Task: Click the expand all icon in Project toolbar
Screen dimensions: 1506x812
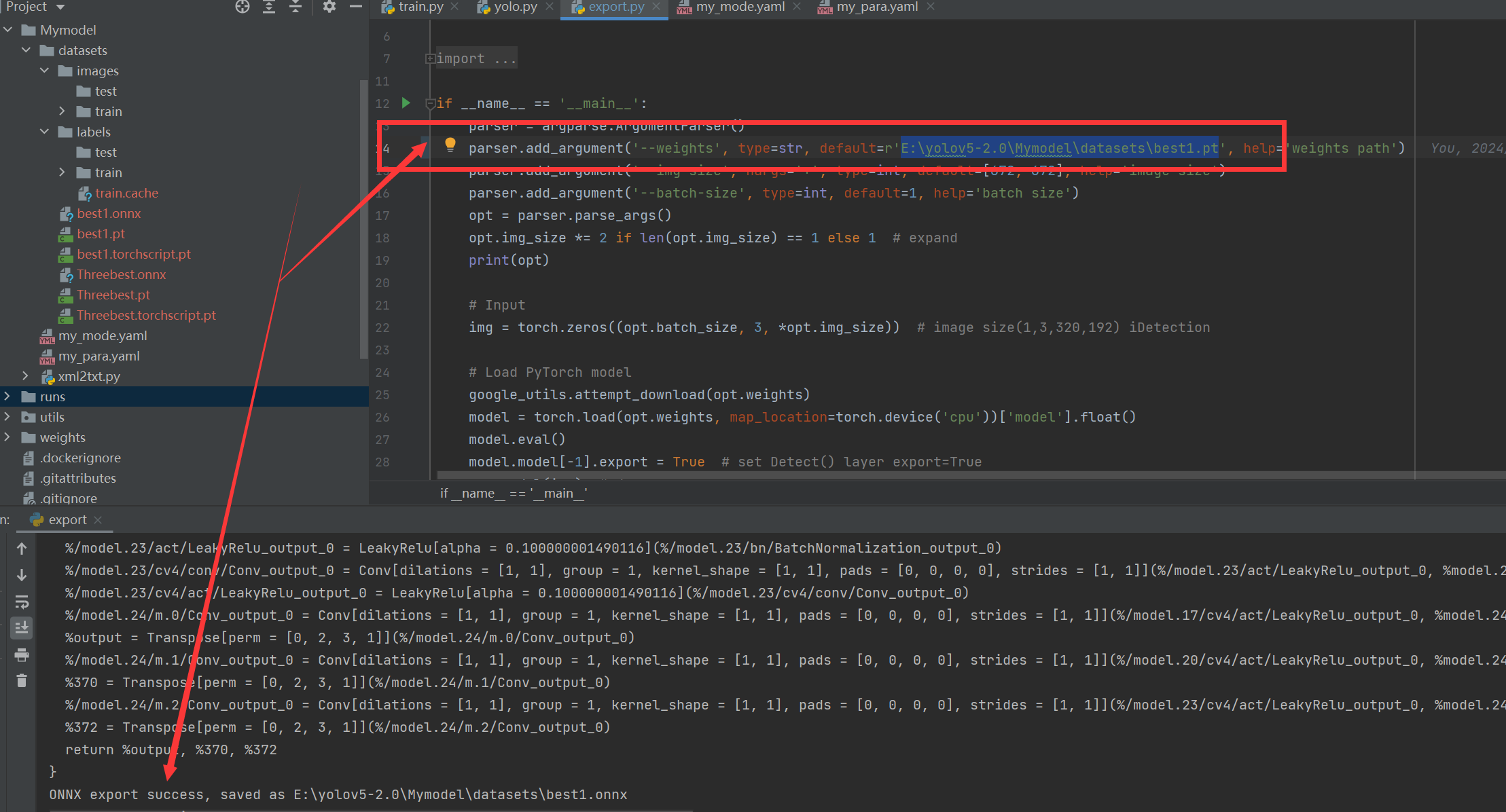Action: coord(269,7)
